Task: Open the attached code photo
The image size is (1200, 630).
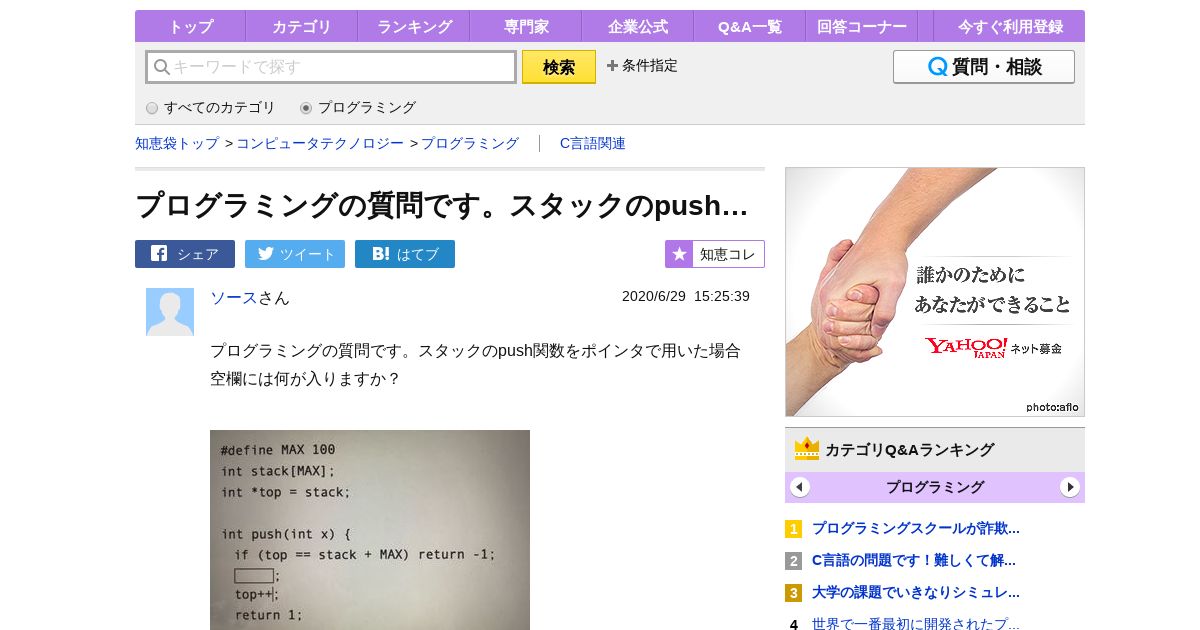Action: [x=370, y=530]
